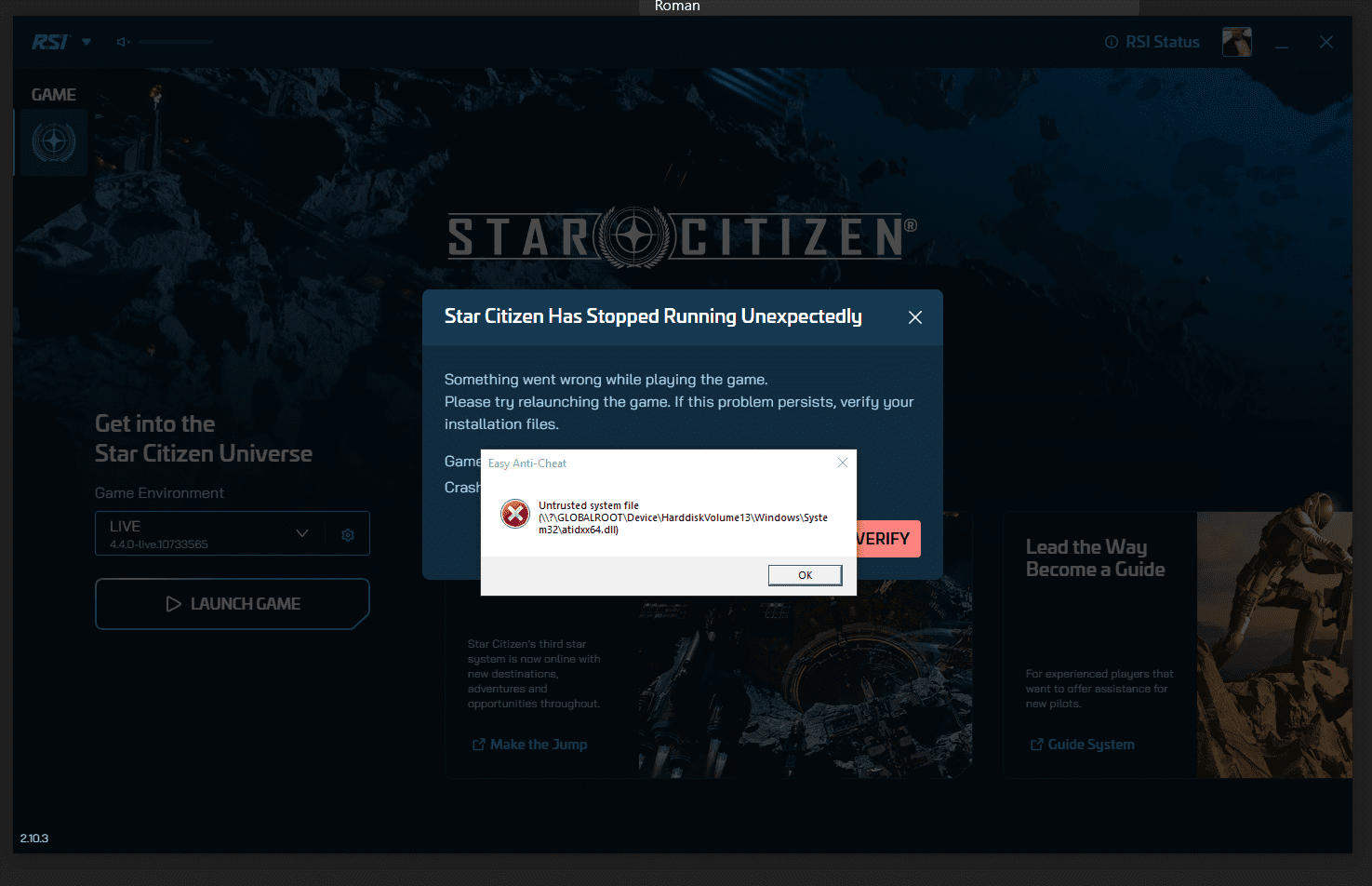Close the RSI launcher window
The width and height of the screenshot is (1372, 886).
coord(1326,42)
